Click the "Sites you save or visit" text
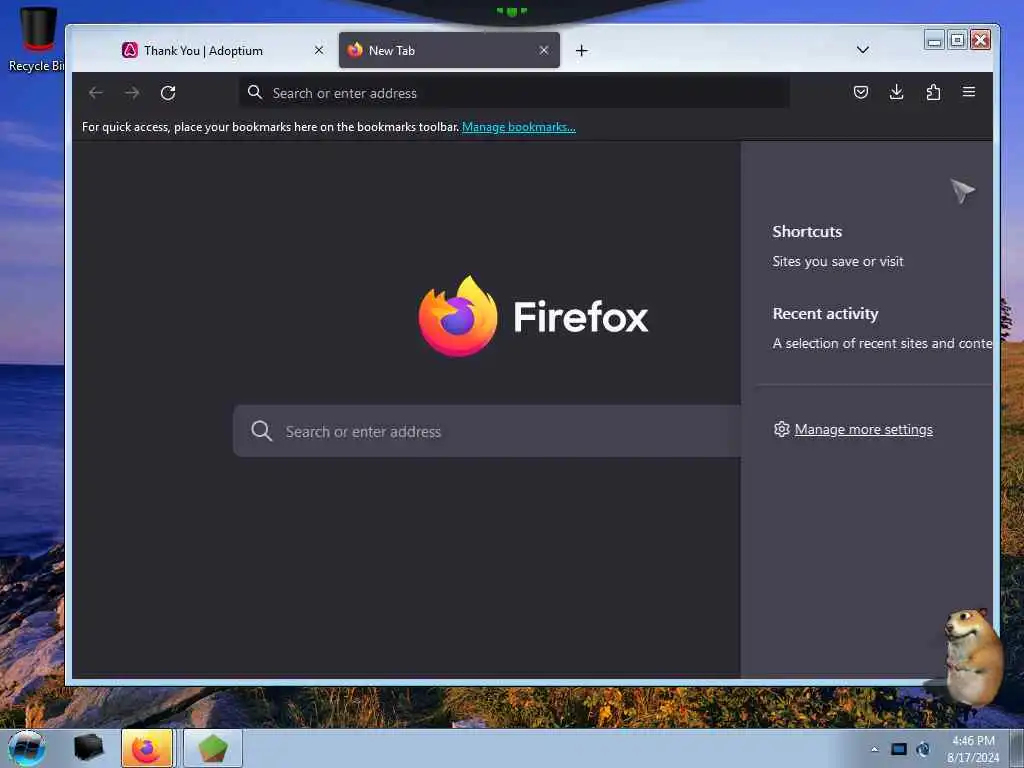 [x=838, y=261]
